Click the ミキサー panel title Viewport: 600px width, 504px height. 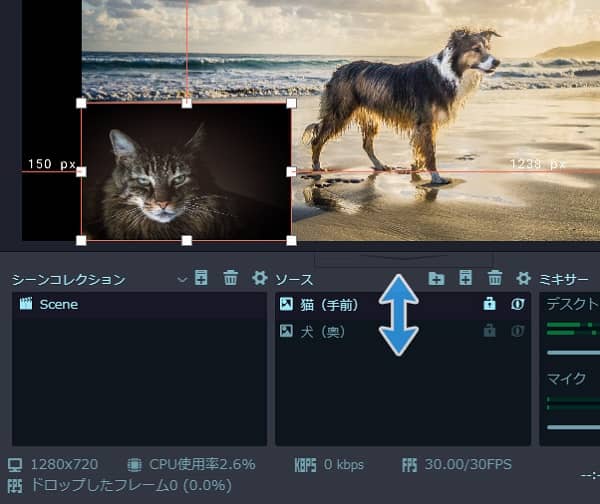click(x=563, y=280)
